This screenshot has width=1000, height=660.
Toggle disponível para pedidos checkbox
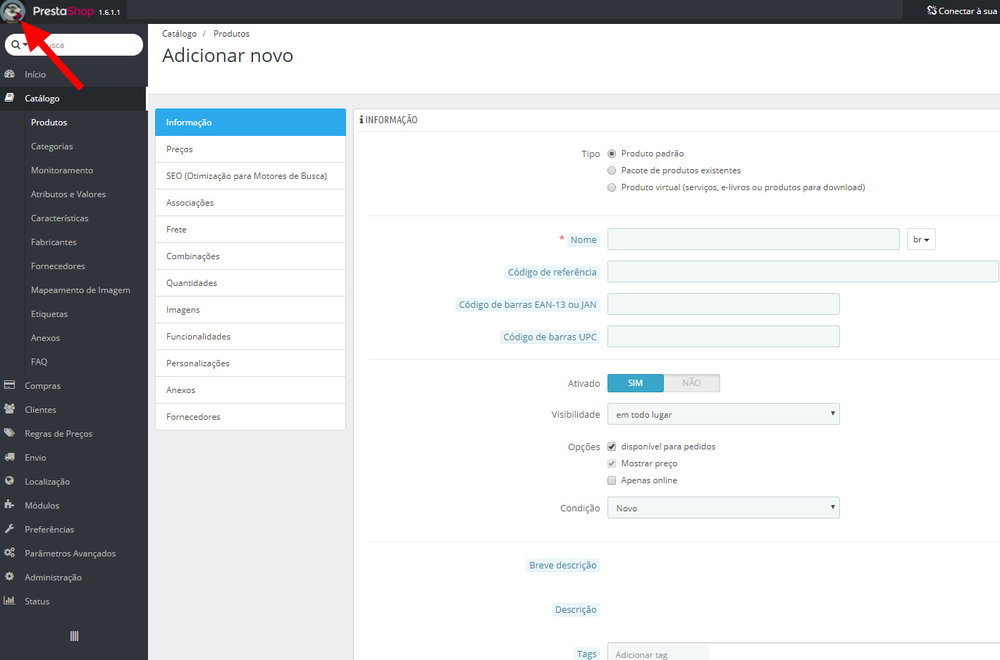[612, 446]
